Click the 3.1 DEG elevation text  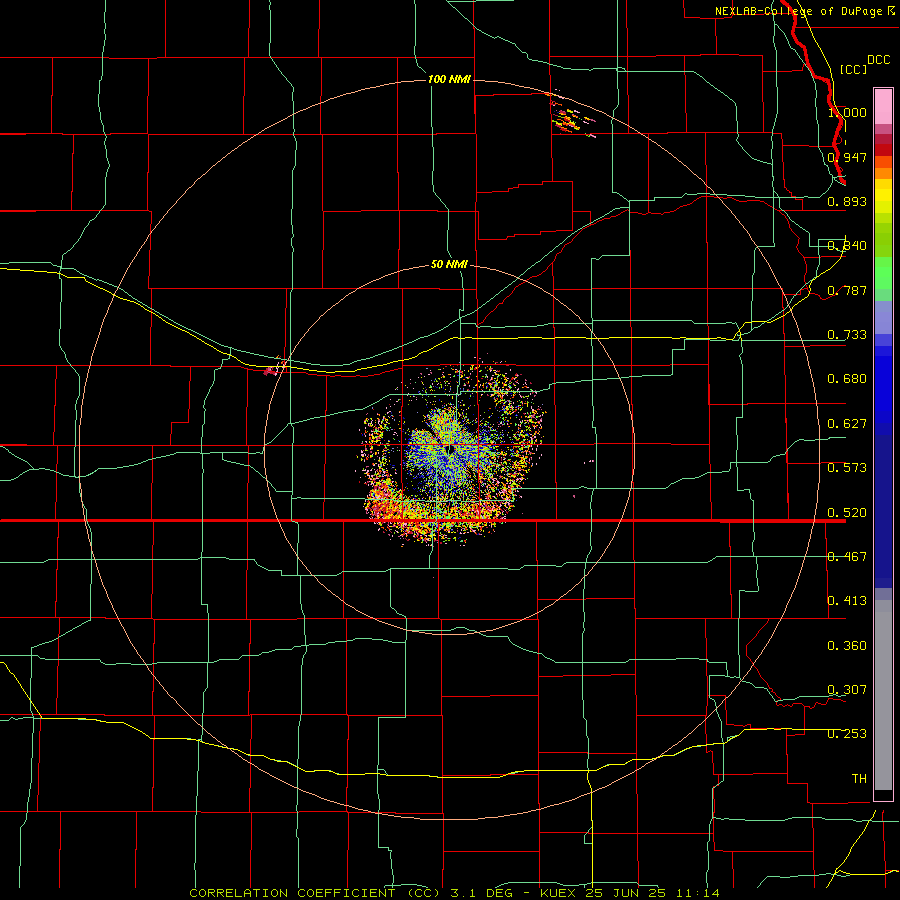point(481,893)
